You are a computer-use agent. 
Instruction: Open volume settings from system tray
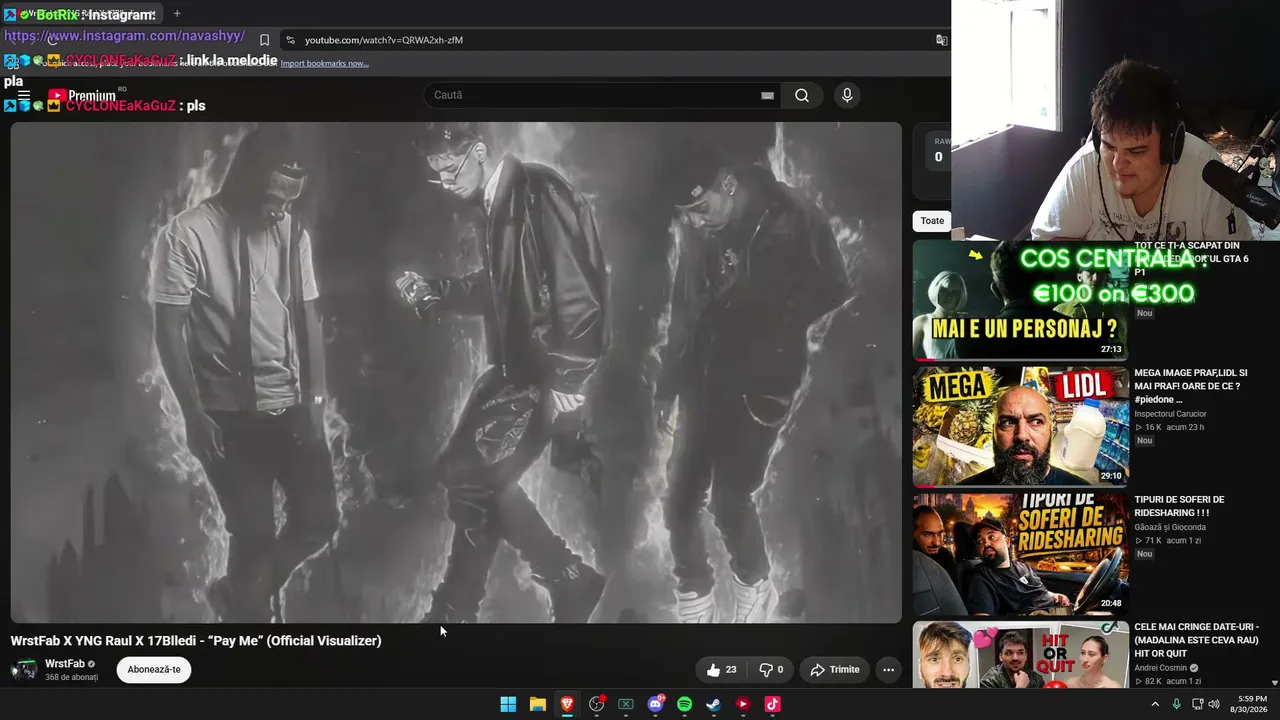pos(1214,704)
